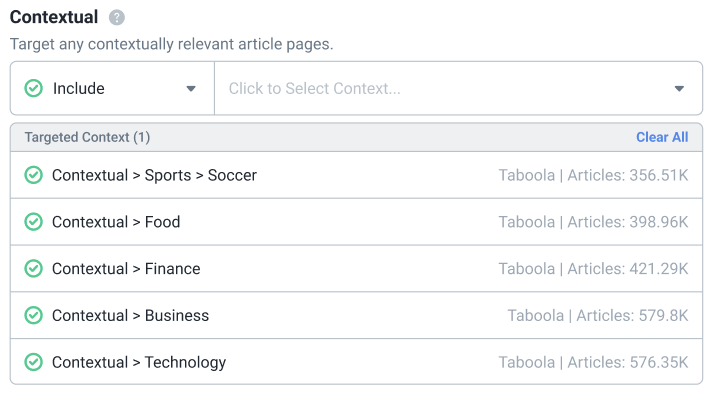The height and width of the screenshot is (400, 716).
Task: Click Taboola Articles 579.8K count text
Action: 598,316
